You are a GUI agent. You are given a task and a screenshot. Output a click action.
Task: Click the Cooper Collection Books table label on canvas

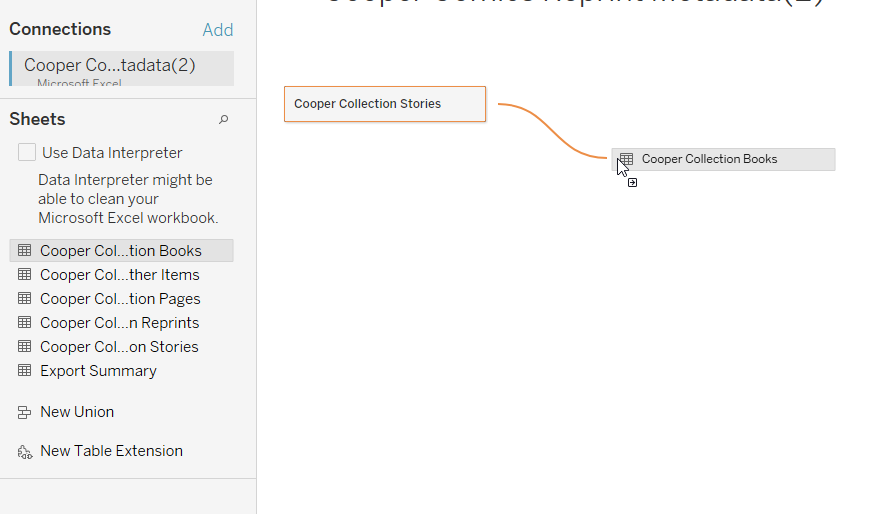(709, 159)
